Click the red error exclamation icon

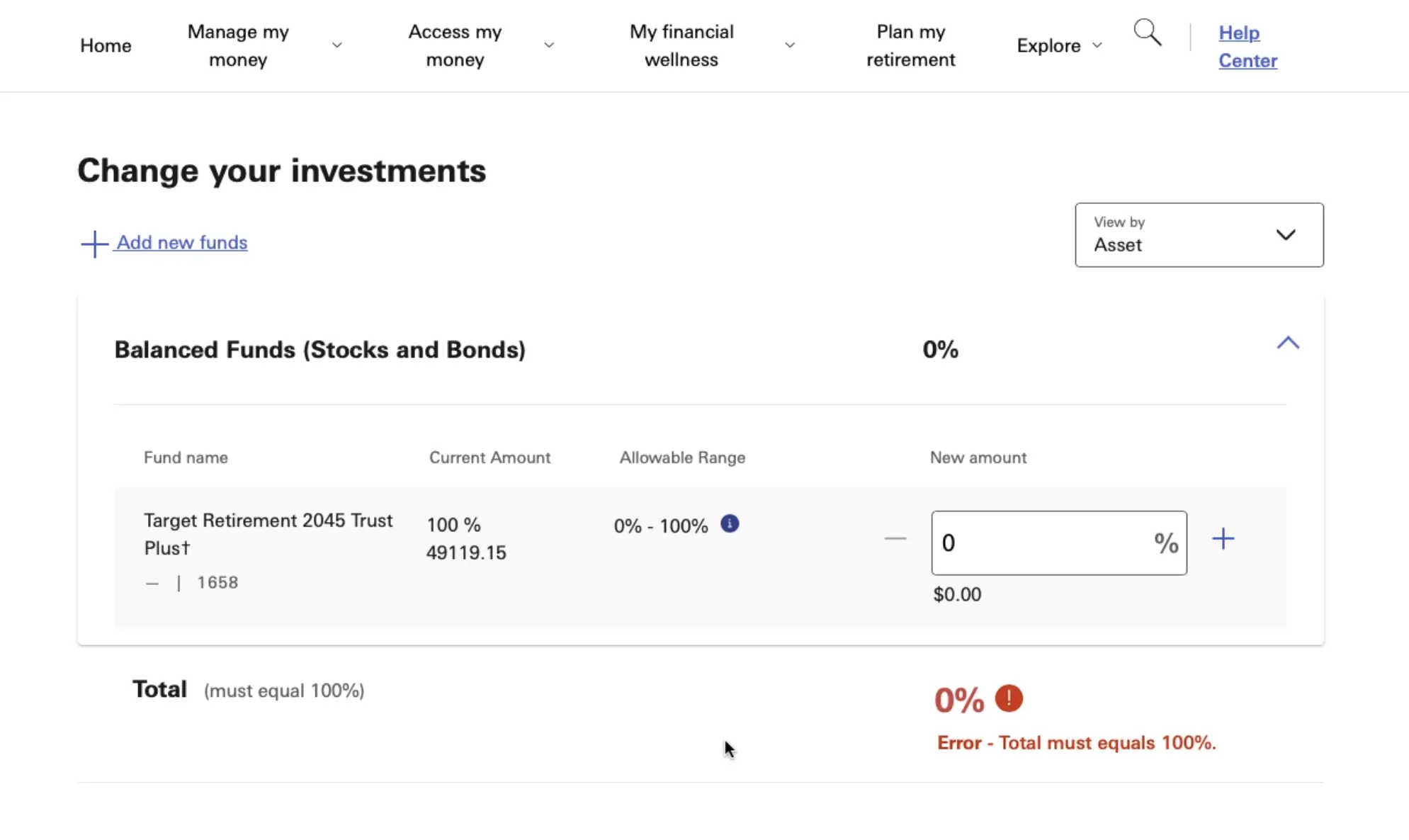pyautogui.click(x=1009, y=698)
